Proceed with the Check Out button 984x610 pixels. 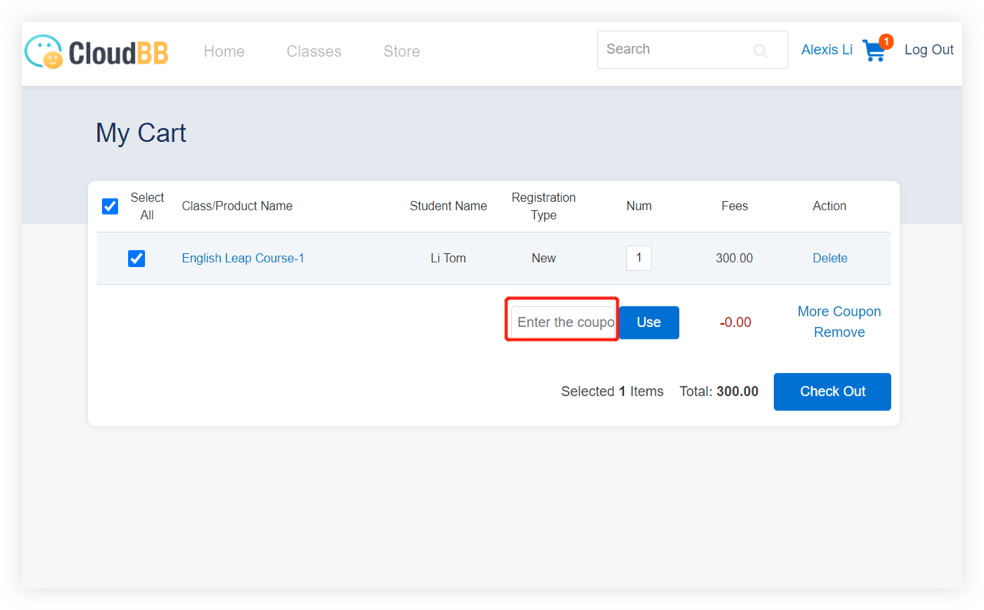click(x=832, y=392)
